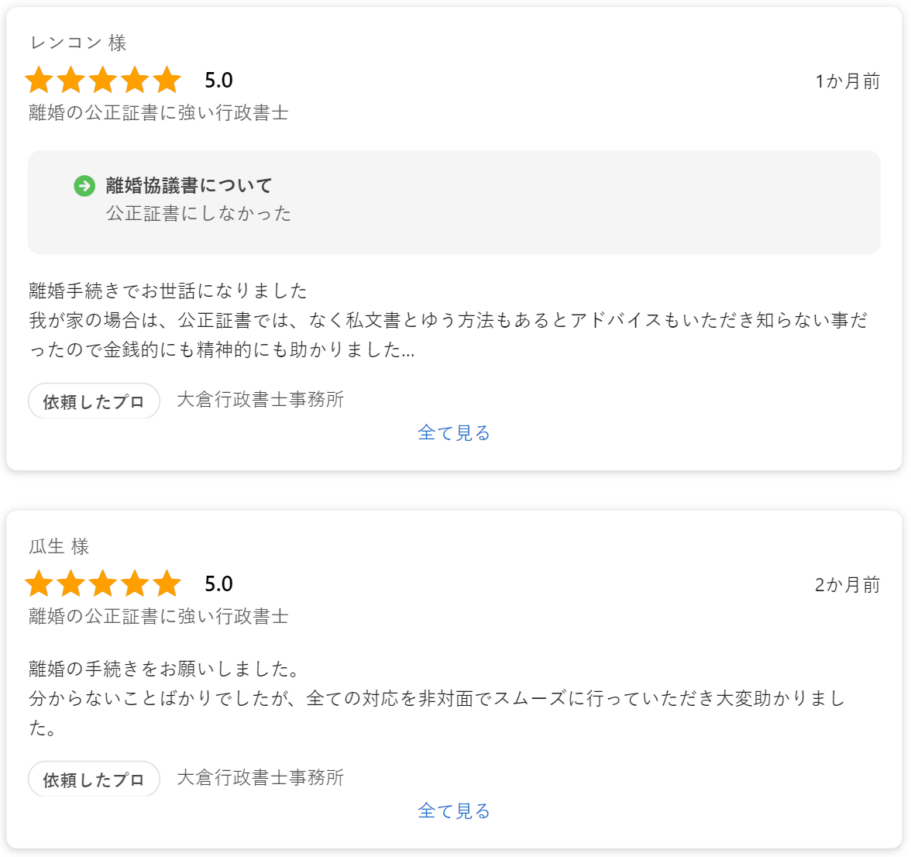Expand レンコン review with 全て見る link

tap(454, 433)
